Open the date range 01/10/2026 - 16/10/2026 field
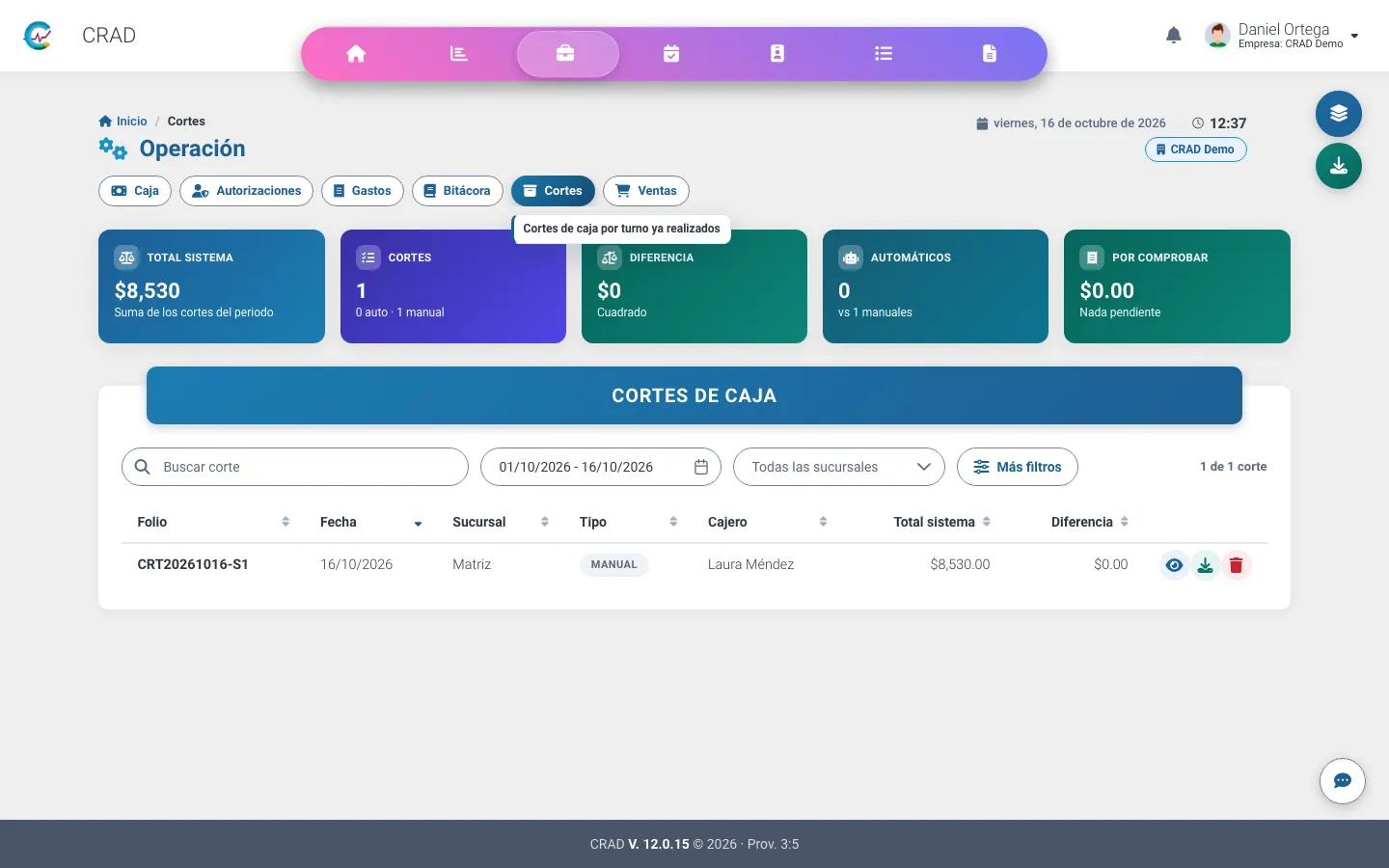Image resolution: width=1389 pixels, height=868 pixels. click(x=601, y=467)
